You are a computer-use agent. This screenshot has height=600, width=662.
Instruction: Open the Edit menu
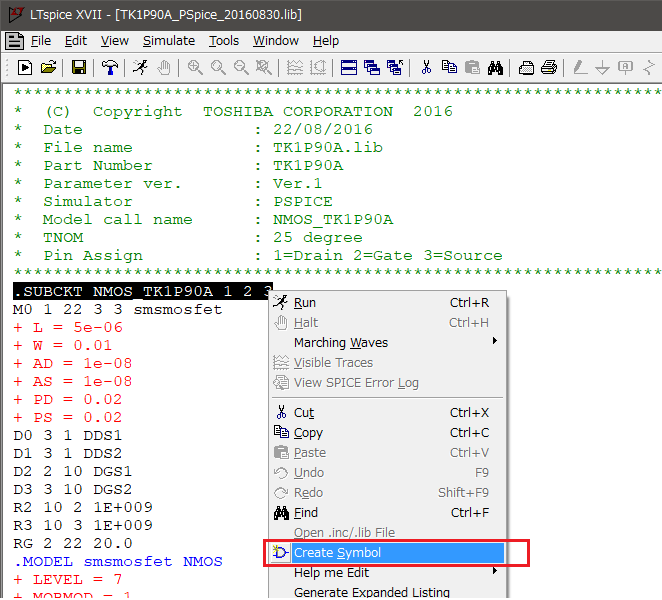[x=76, y=41]
